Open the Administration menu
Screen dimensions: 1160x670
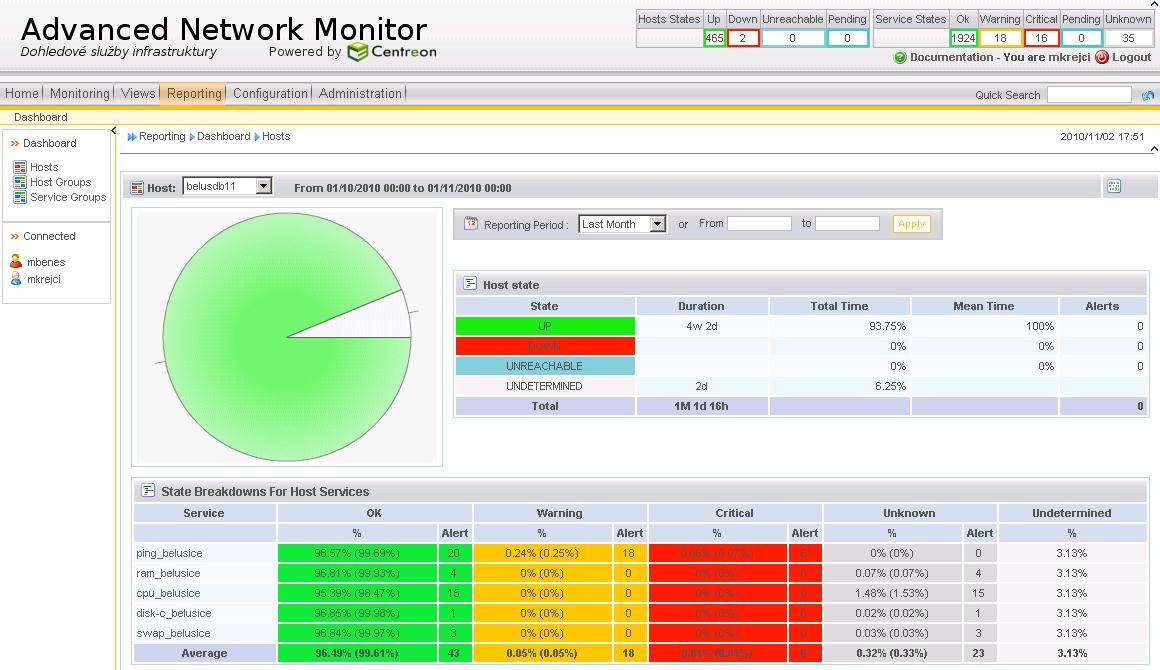coord(360,94)
